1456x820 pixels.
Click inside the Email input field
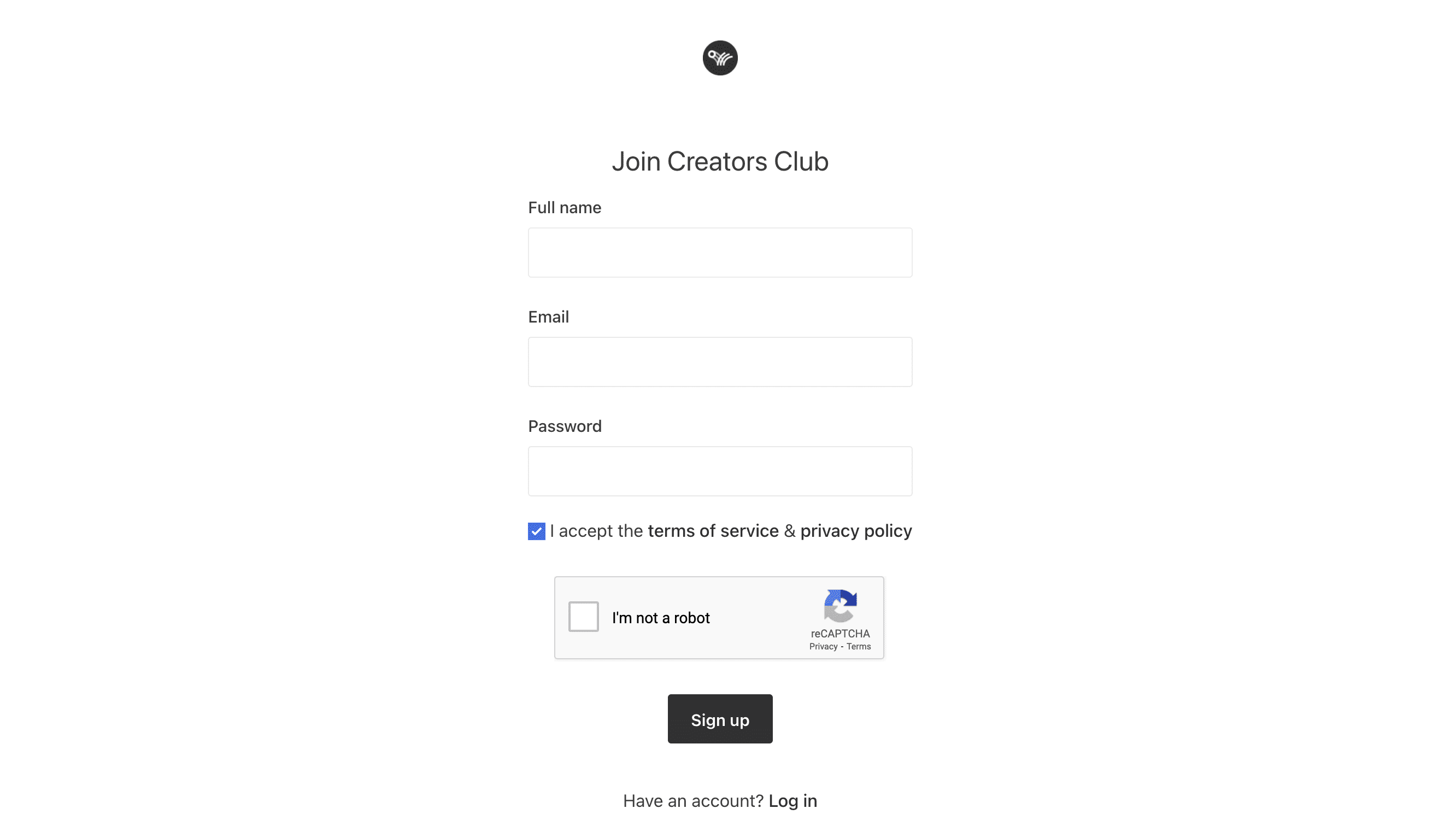pos(719,361)
